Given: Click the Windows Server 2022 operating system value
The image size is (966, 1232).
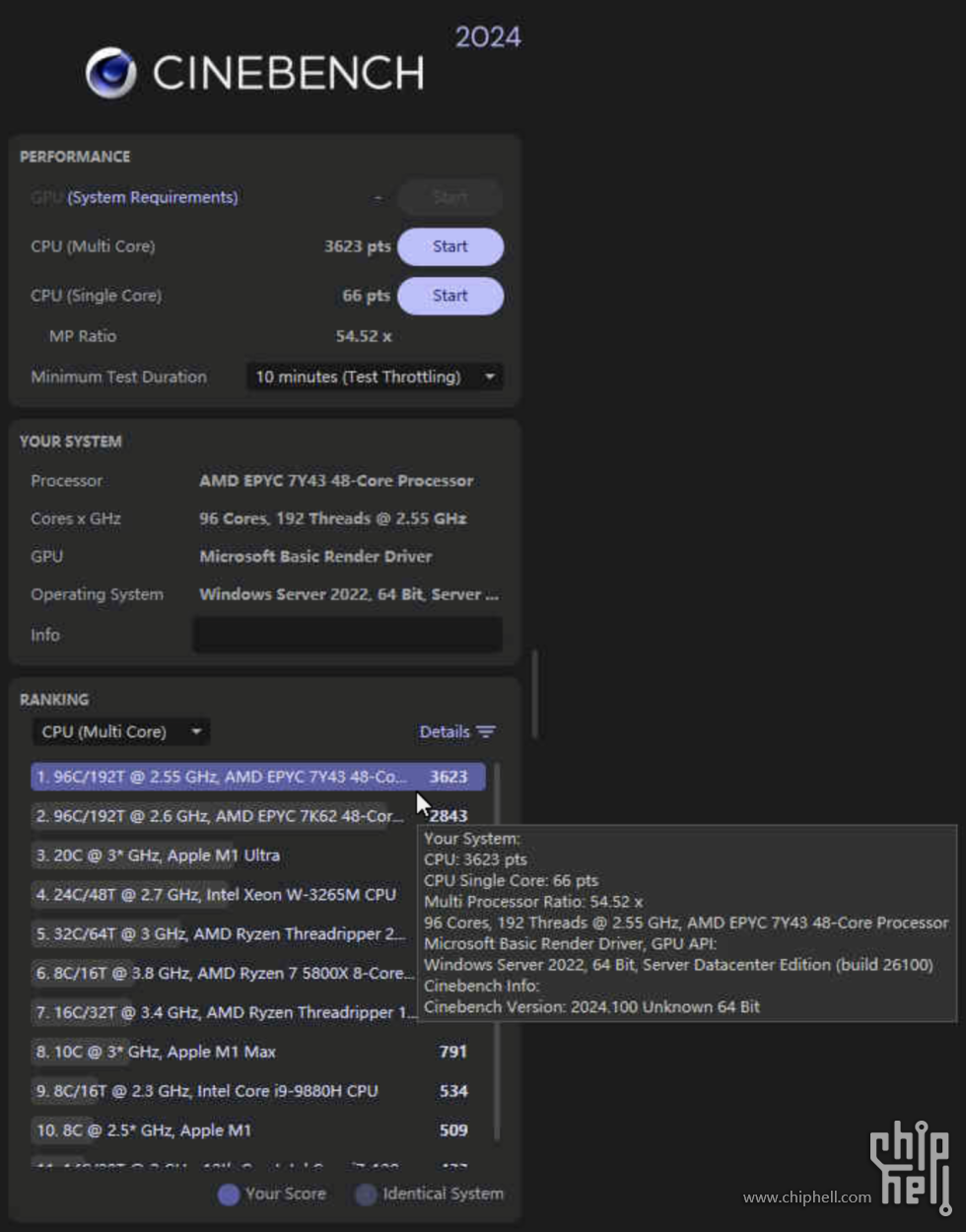Looking at the screenshot, I should [x=349, y=594].
